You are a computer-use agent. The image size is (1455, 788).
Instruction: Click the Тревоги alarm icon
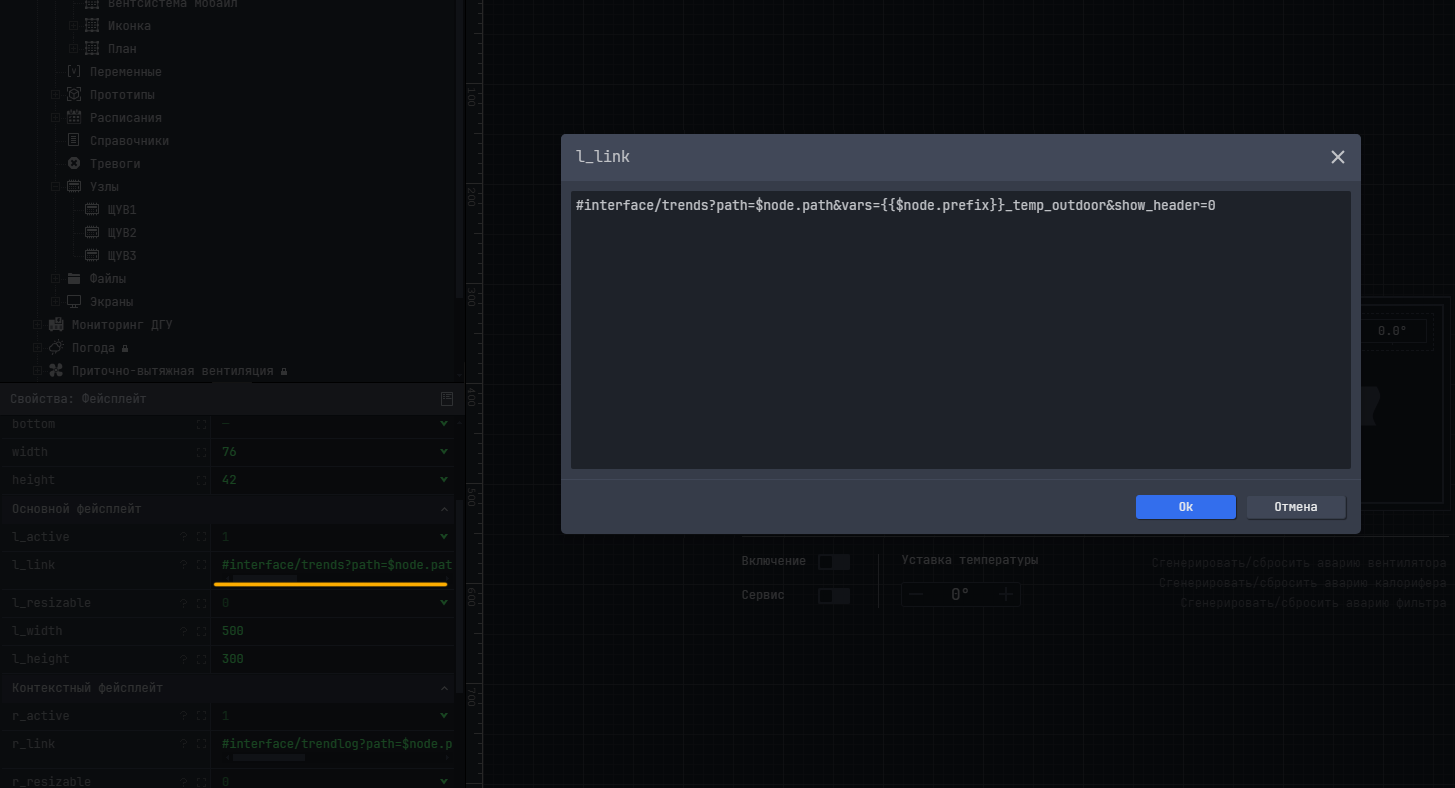(x=74, y=164)
